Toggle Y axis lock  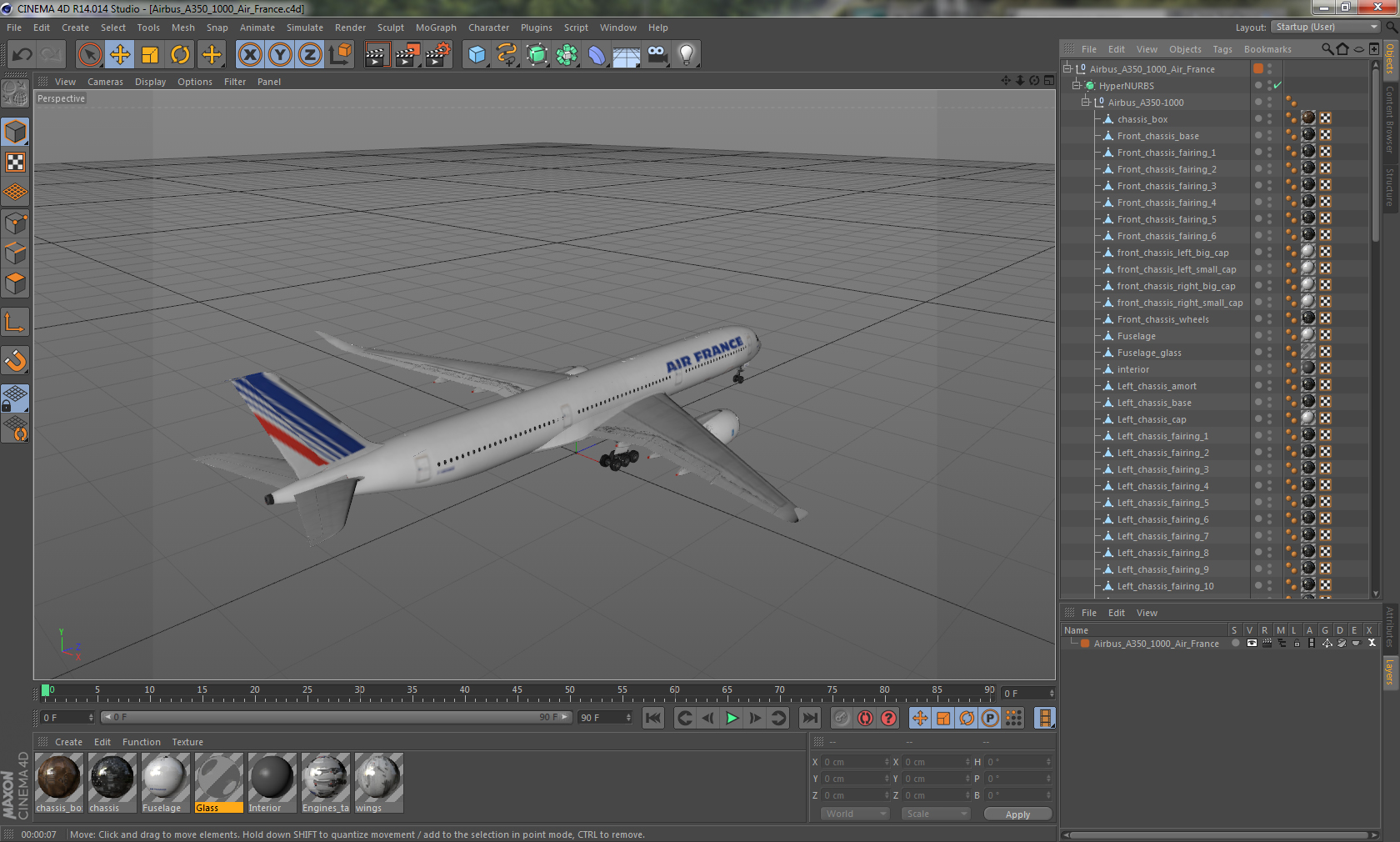280,55
